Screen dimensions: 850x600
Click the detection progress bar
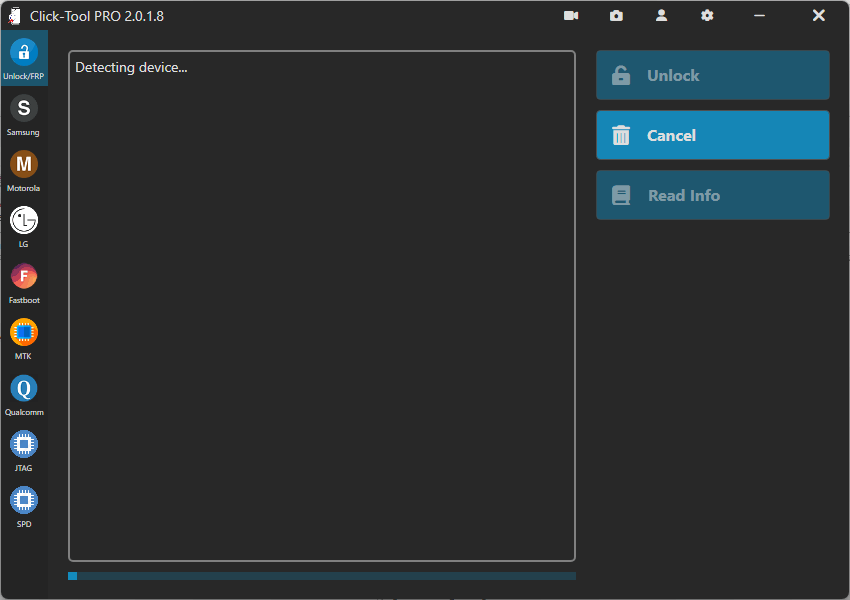pyautogui.click(x=322, y=575)
